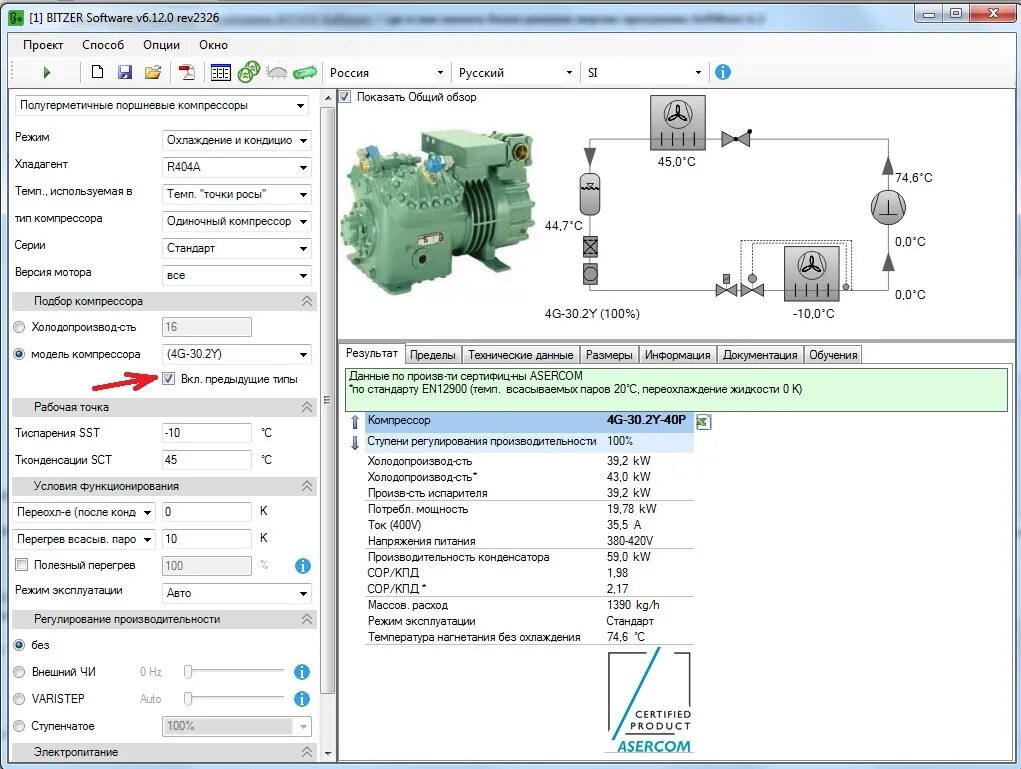The width and height of the screenshot is (1021, 769).
Task: Open the Окно menu
Action: (x=214, y=45)
